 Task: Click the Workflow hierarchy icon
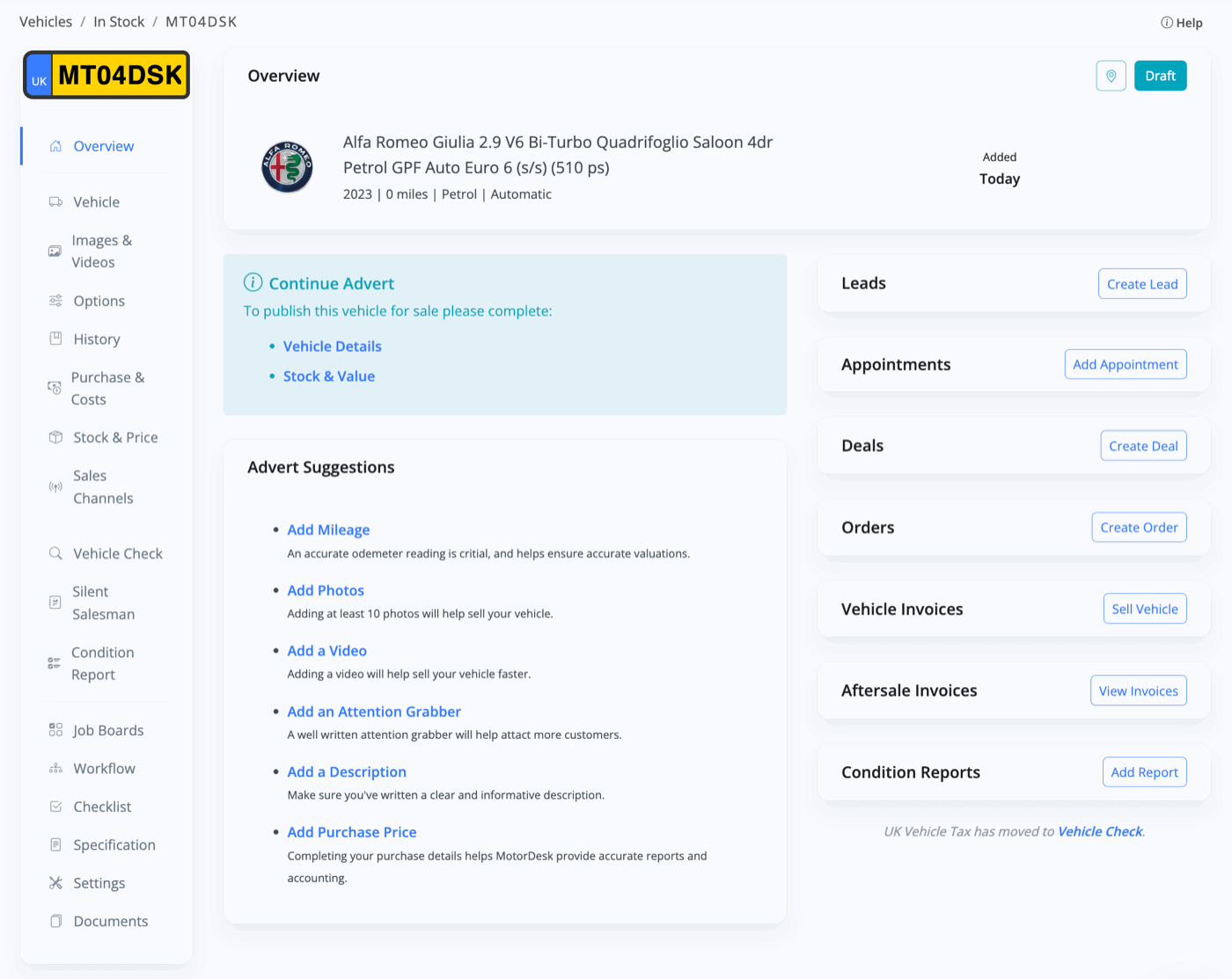coord(55,769)
